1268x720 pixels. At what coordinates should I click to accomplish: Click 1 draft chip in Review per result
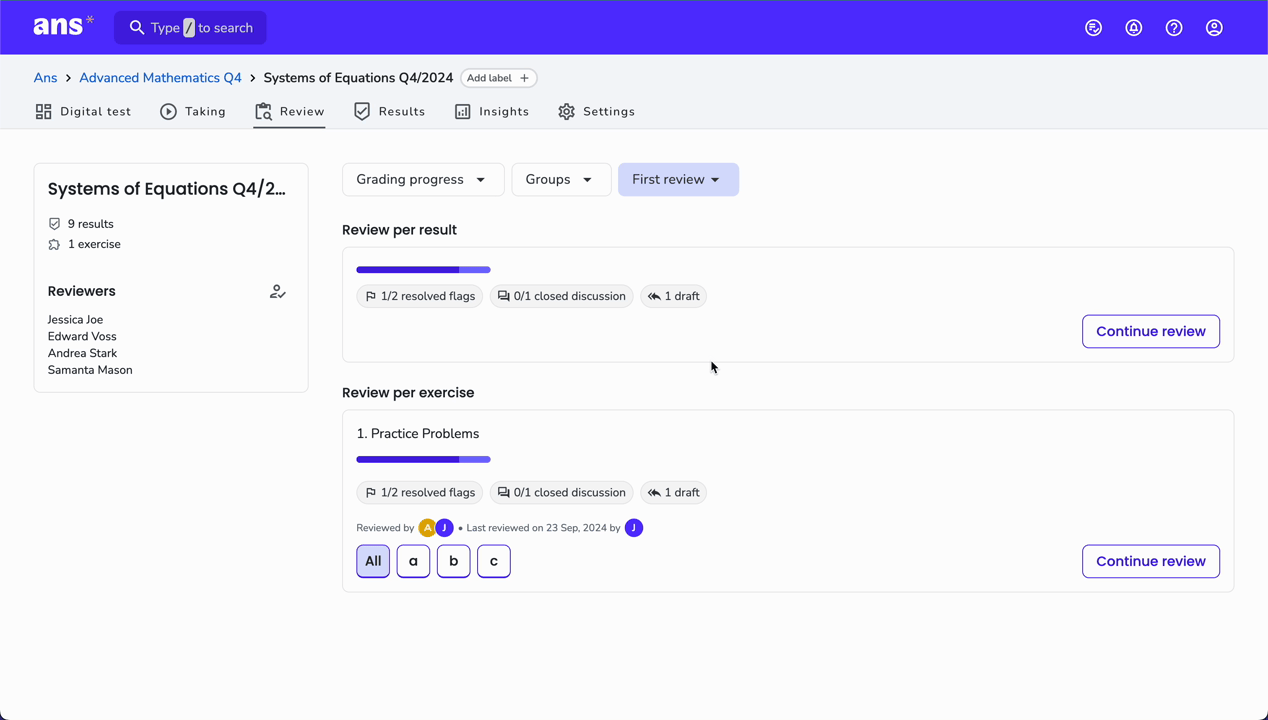click(x=673, y=296)
